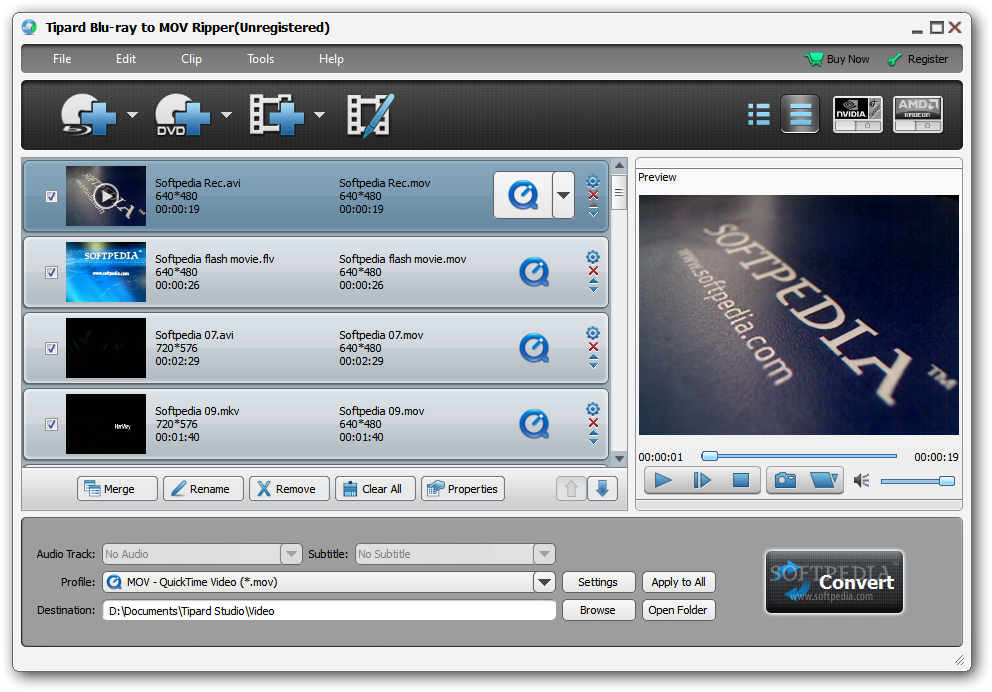Open the Tools menu

[260, 59]
